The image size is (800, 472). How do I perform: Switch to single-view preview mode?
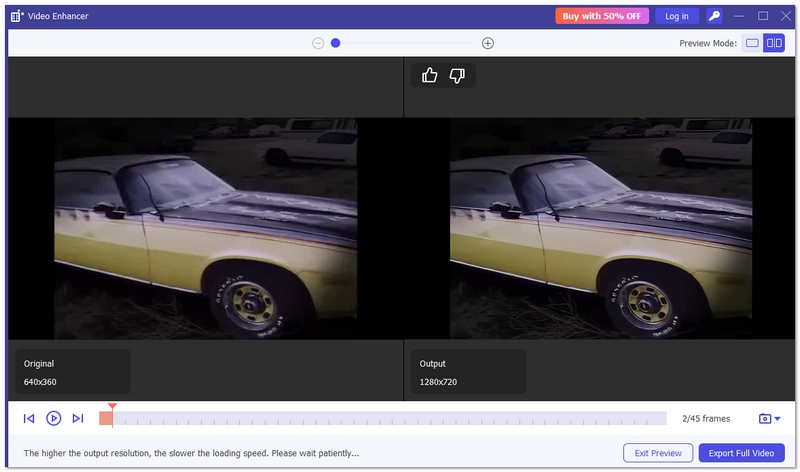[752, 43]
